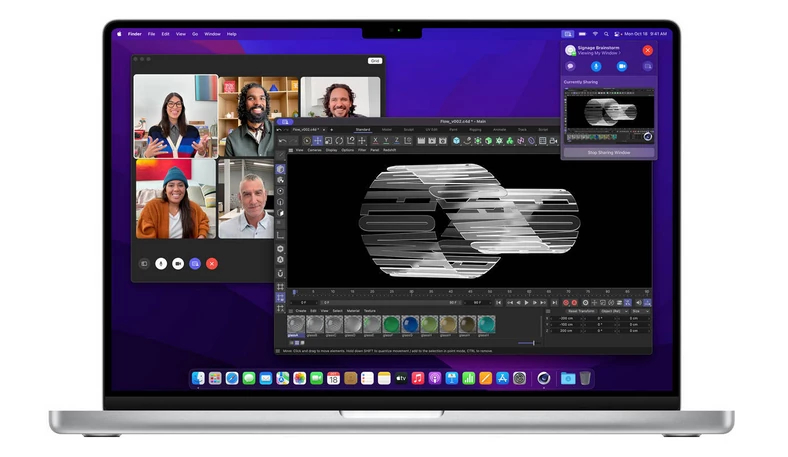
Task: Mute microphone in SharePlay panel
Action: (x=596, y=66)
